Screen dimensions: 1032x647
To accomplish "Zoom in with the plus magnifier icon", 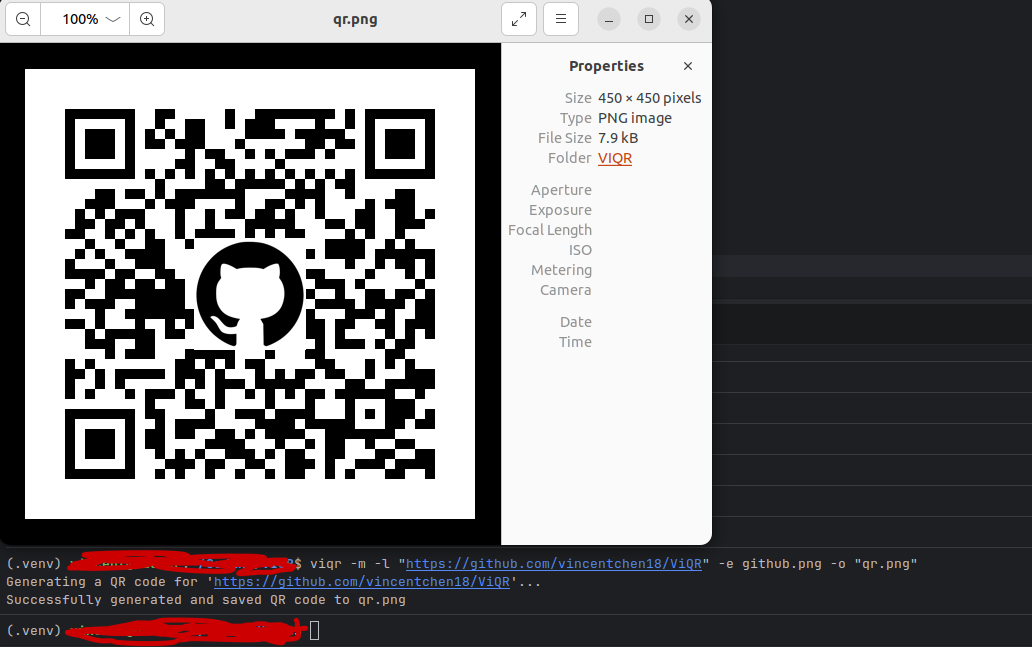I will point(147,19).
